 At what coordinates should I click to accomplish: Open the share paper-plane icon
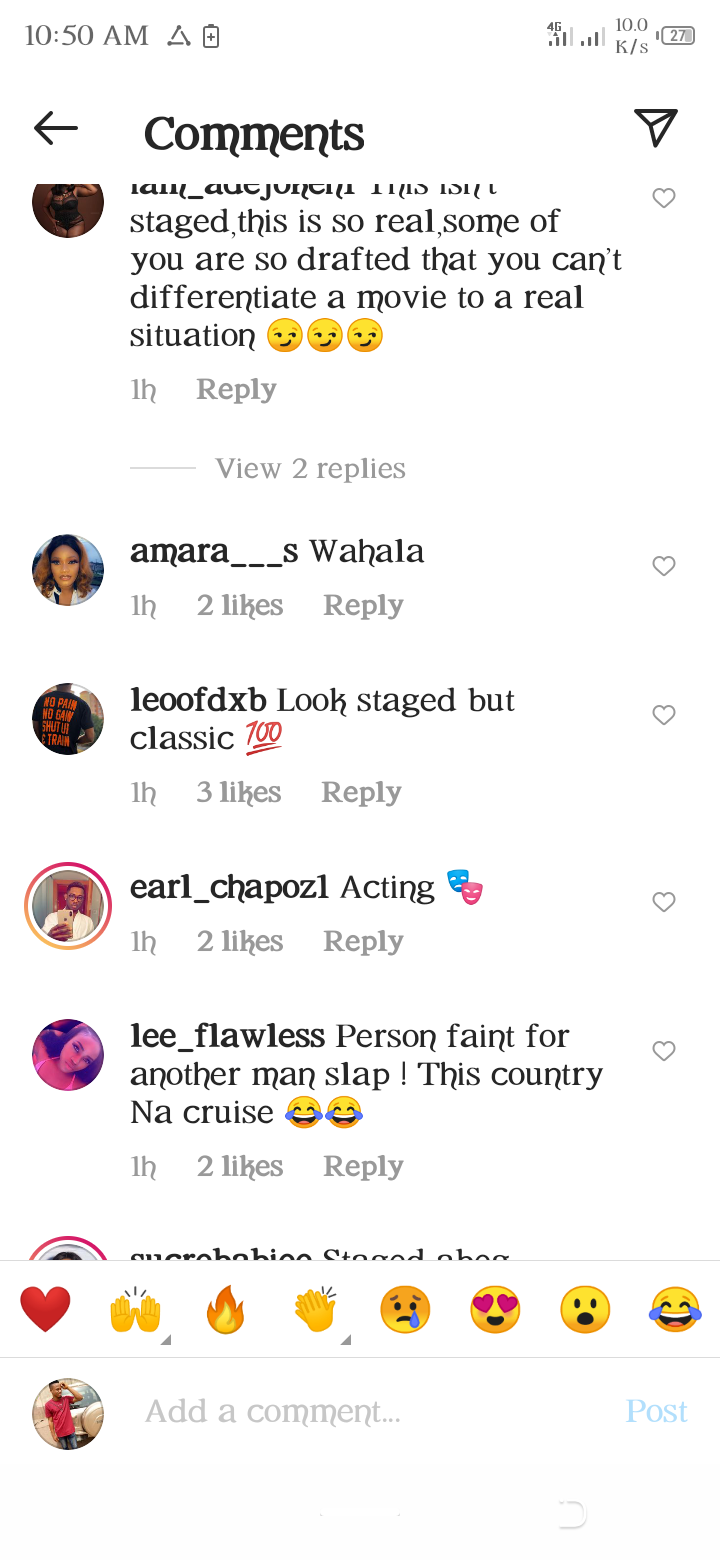(x=656, y=127)
